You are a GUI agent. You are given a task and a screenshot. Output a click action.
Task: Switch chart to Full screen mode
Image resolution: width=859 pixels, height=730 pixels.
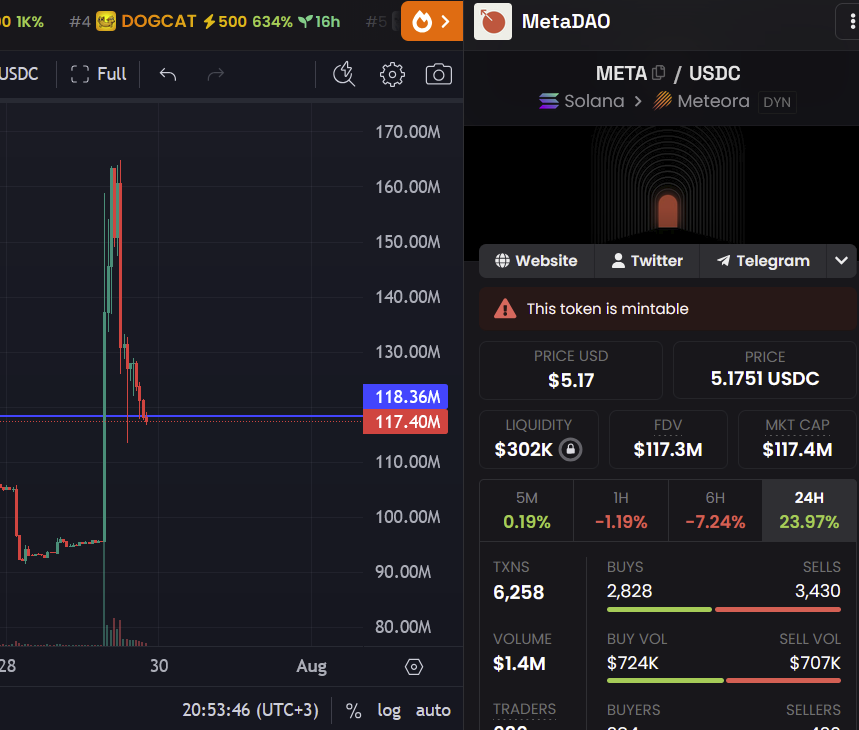[x=99, y=74]
